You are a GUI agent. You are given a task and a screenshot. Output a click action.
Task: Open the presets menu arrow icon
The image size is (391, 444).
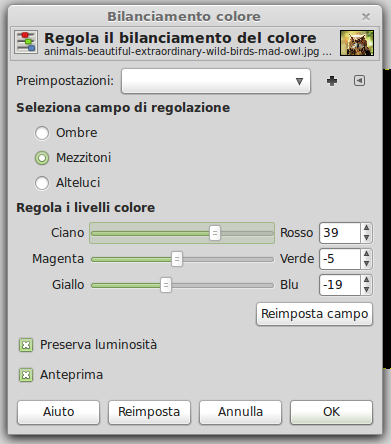pyautogui.click(x=359, y=81)
